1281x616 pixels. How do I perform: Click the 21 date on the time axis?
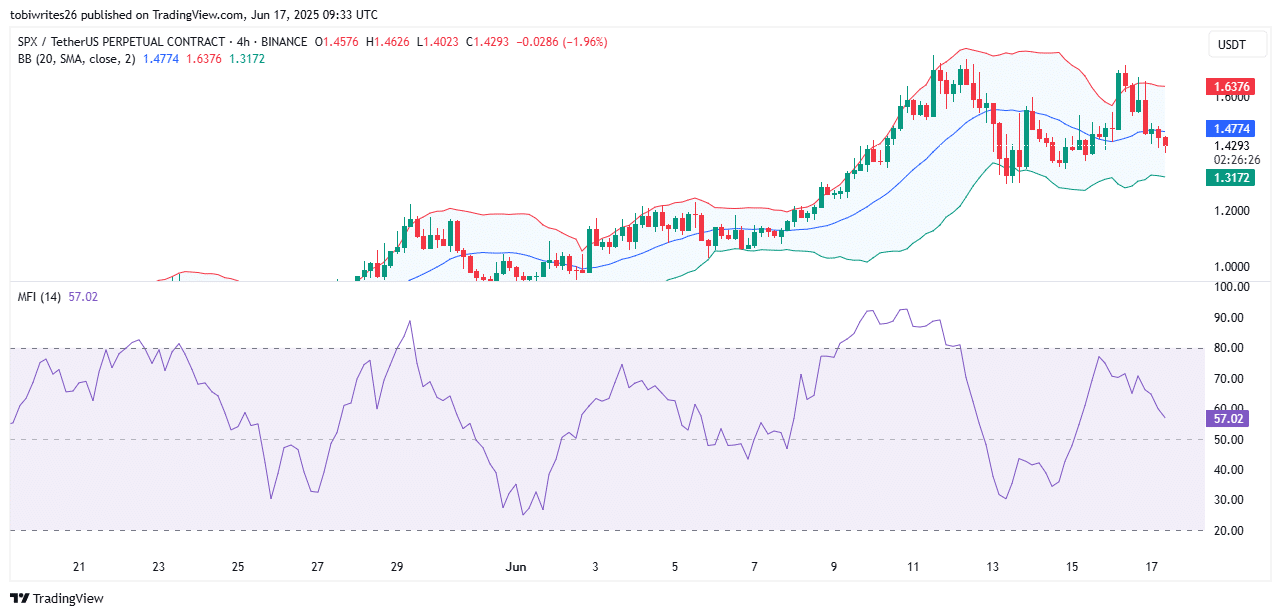pyautogui.click(x=79, y=567)
